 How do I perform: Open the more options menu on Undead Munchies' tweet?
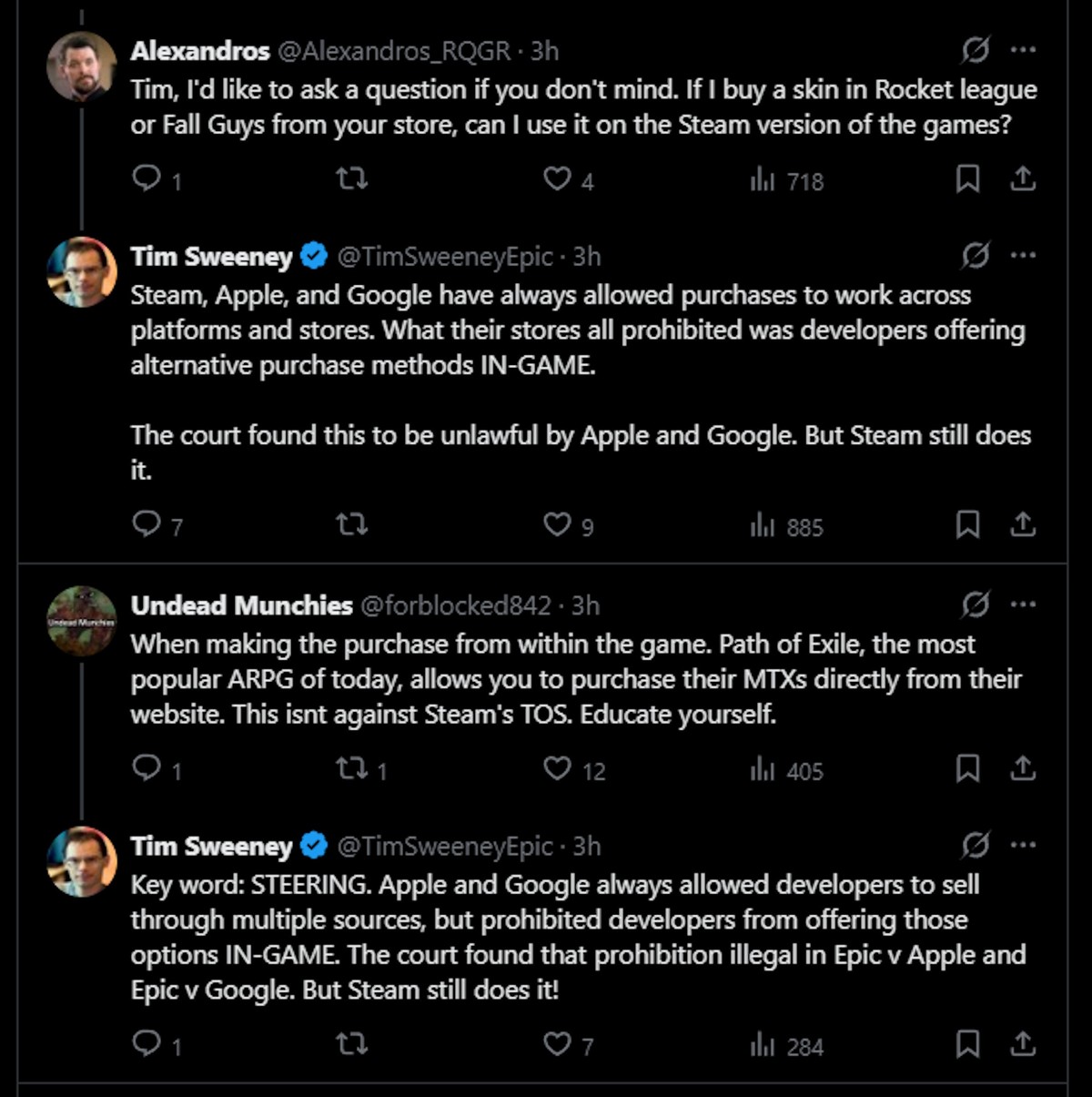click(1023, 604)
